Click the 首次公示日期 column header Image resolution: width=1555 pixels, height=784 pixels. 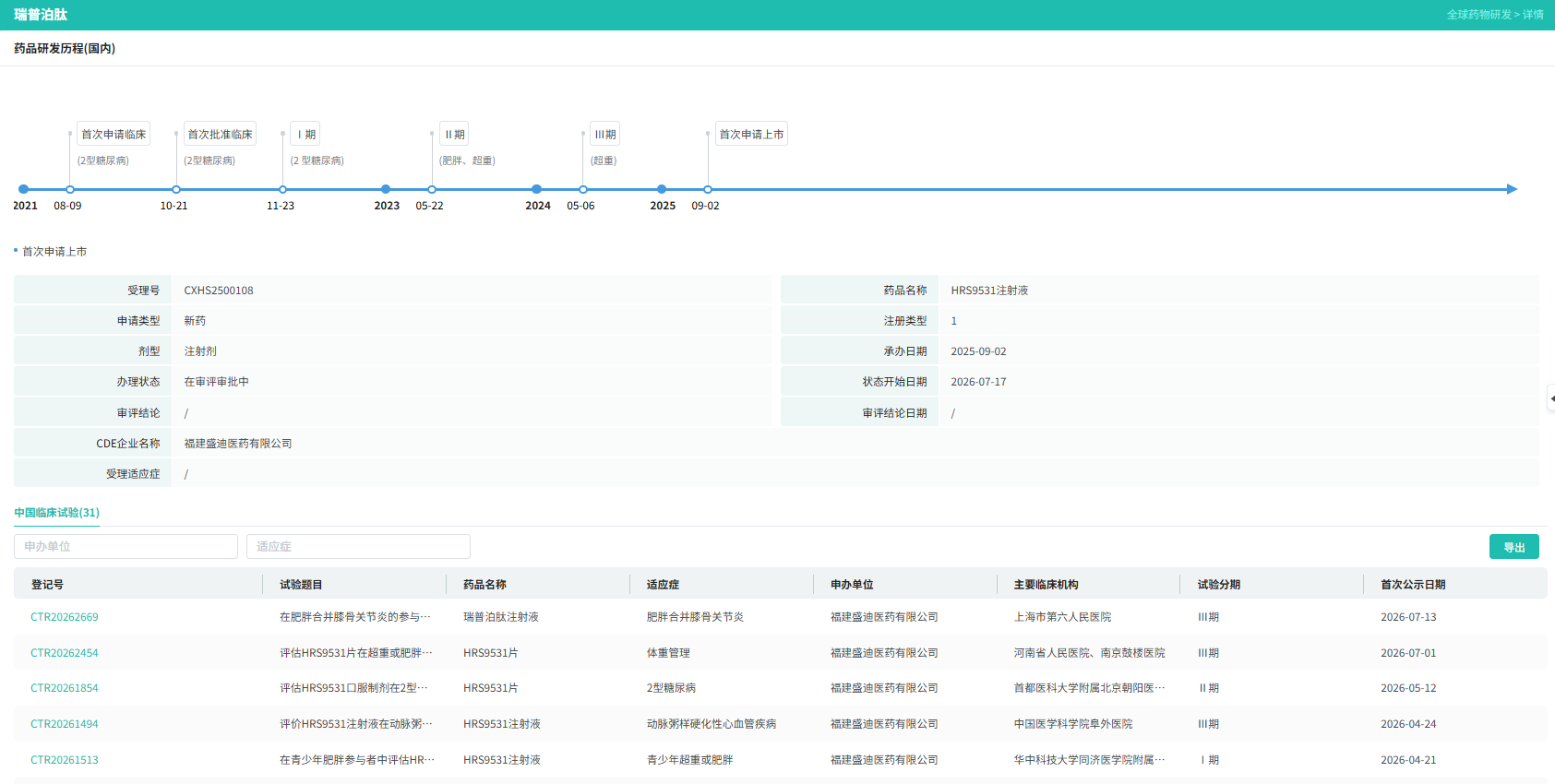[1413, 585]
